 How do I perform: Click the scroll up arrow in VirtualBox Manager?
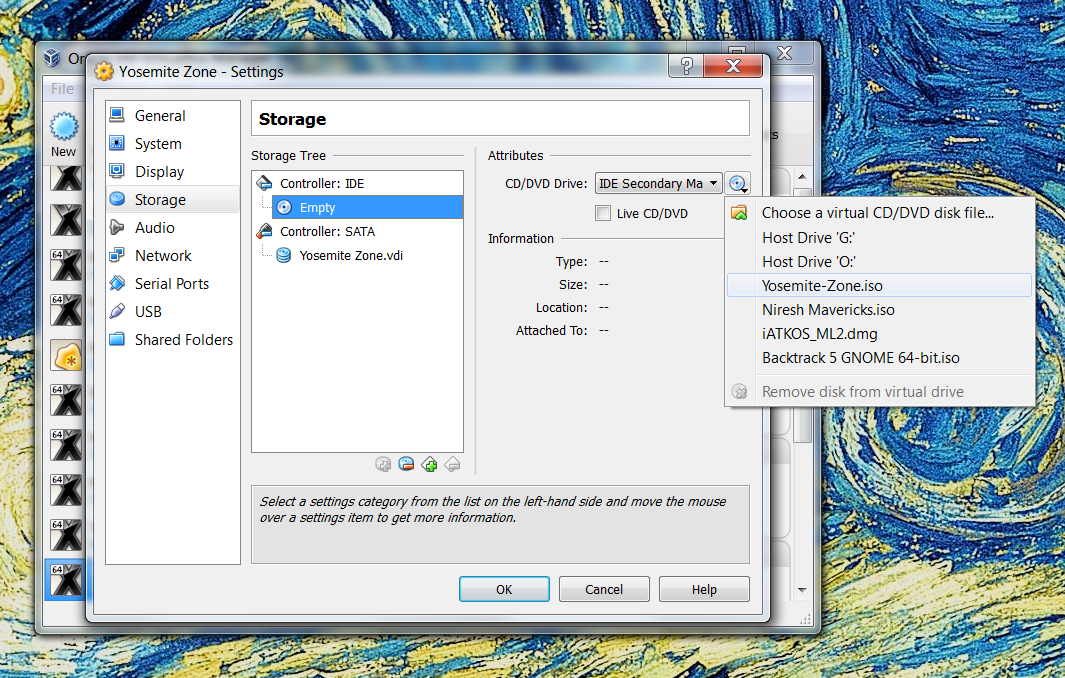(x=802, y=177)
